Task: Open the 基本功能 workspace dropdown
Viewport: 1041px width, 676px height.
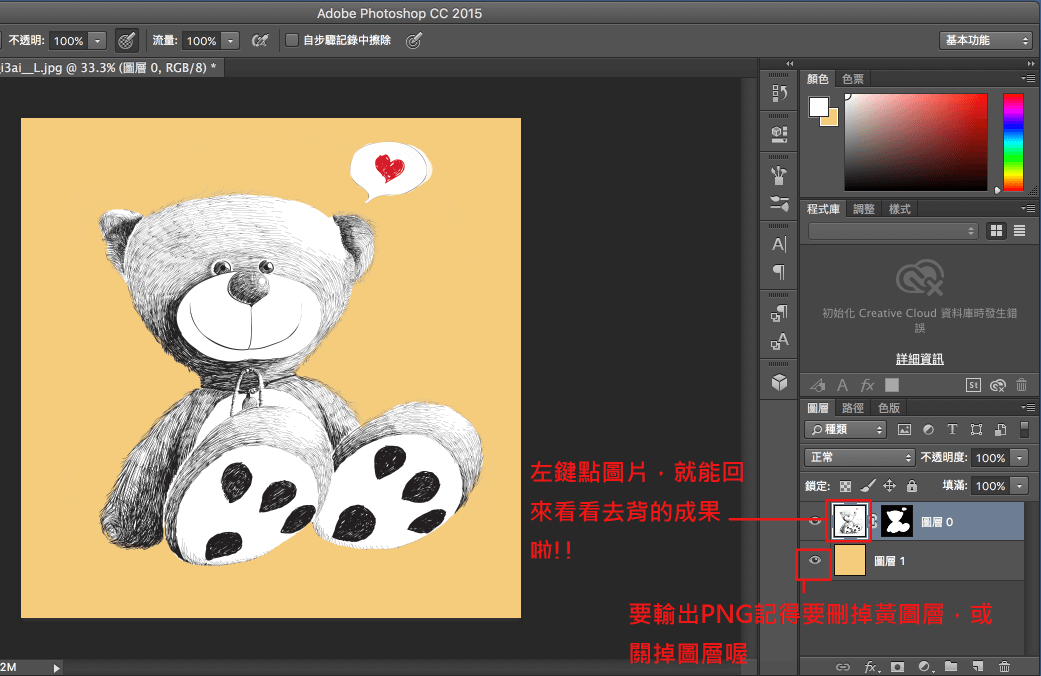Action: point(985,41)
